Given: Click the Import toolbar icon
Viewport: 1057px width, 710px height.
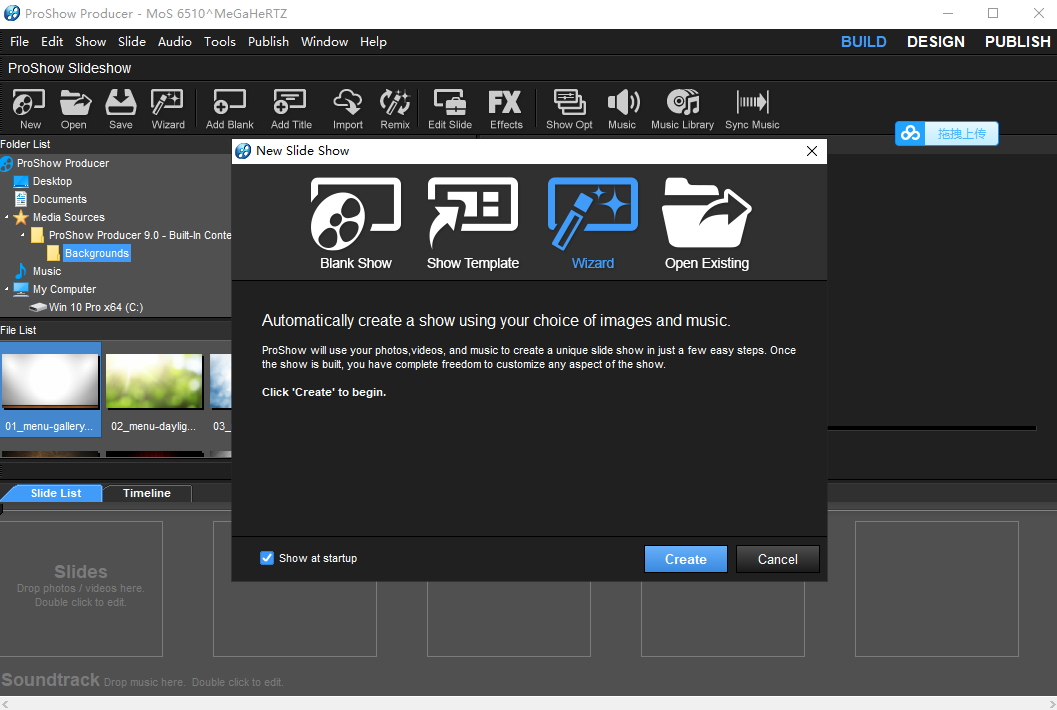Looking at the screenshot, I should (x=348, y=109).
